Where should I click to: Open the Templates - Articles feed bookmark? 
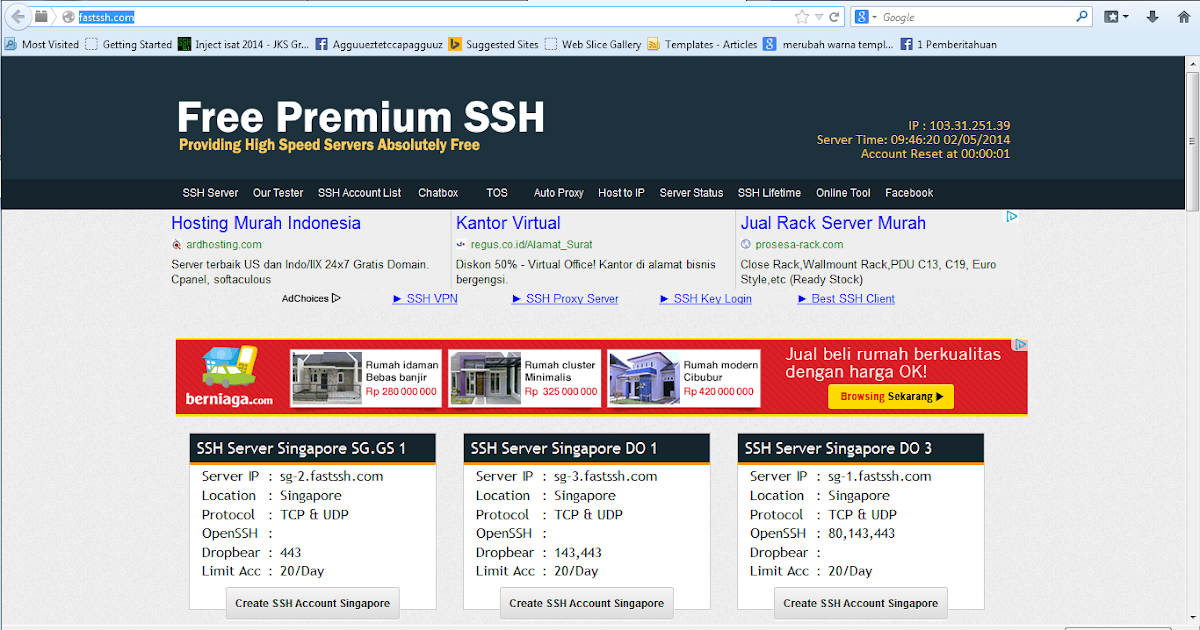tap(702, 44)
